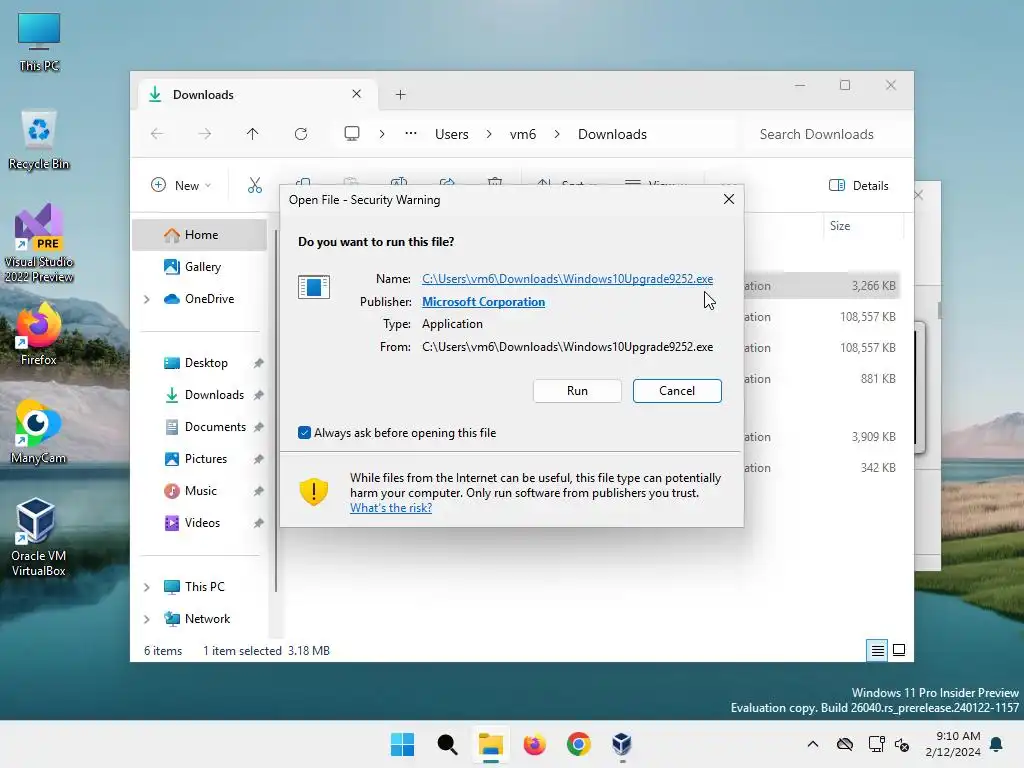1024x768 pixels.
Task: Add a new File Explorer tab
Action: click(x=400, y=95)
